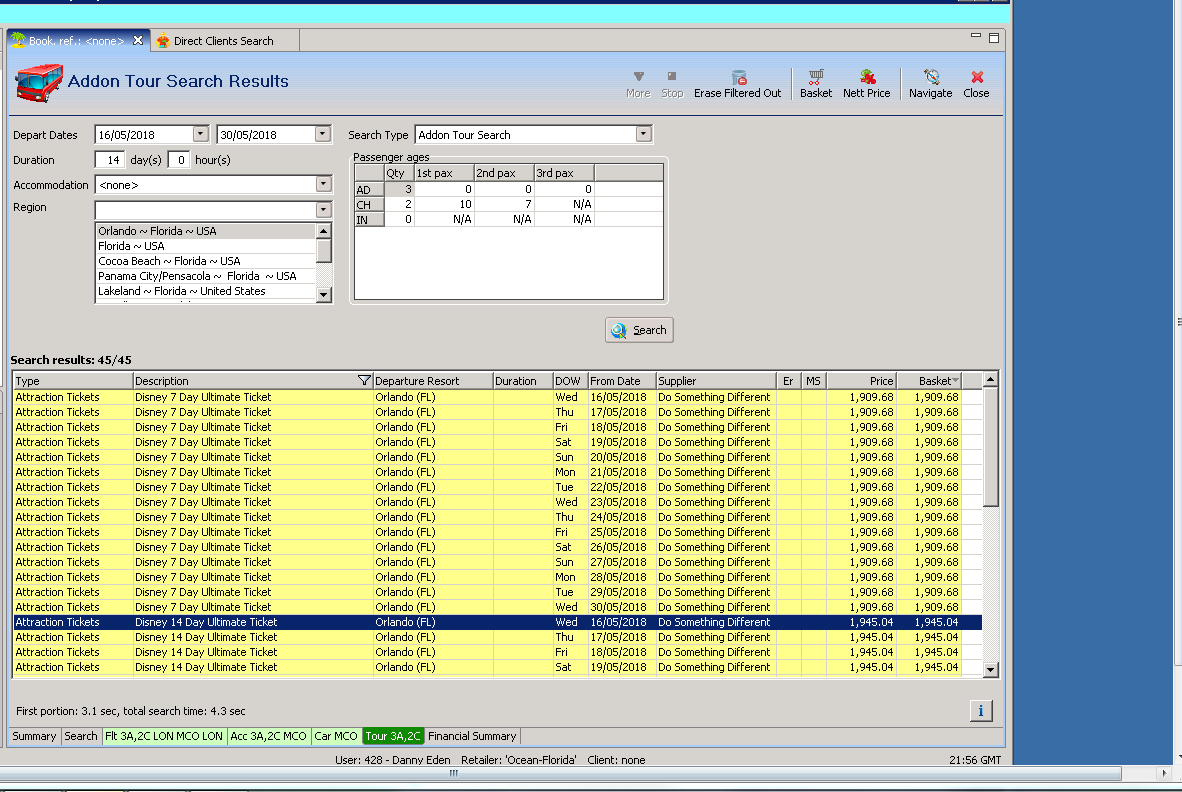
Task: Click the Duration days input field
Action: pos(110,160)
